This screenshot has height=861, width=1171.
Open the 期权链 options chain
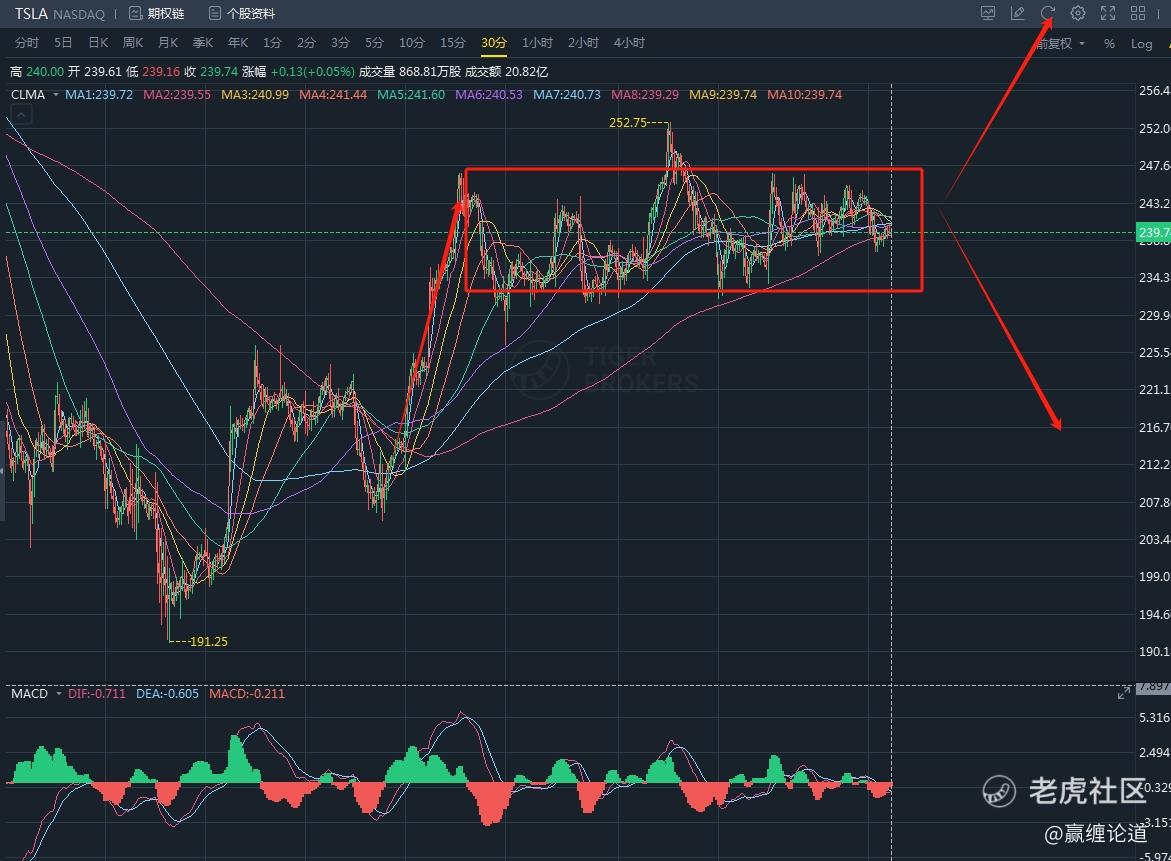pos(157,13)
